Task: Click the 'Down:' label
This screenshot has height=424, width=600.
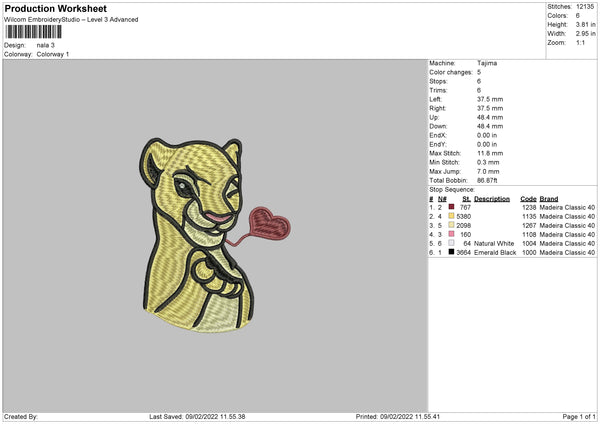Action: (438, 126)
